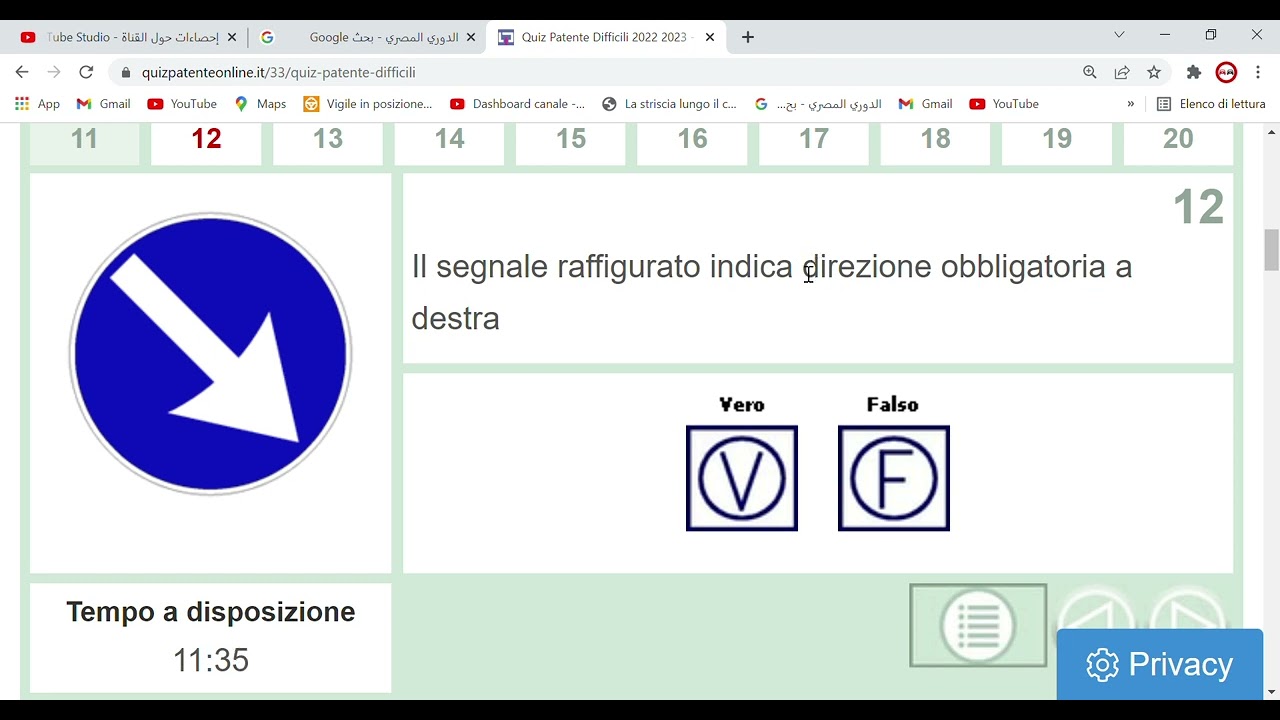This screenshot has width=1280, height=720.
Task: Open the Vigile in posizione bookmark
Action: click(368, 104)
